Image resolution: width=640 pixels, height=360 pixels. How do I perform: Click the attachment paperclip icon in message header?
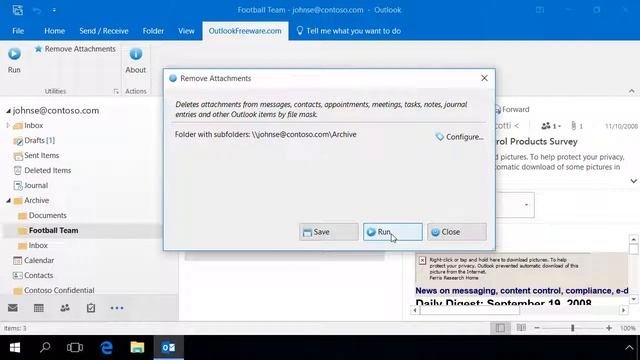coord(573,126)
